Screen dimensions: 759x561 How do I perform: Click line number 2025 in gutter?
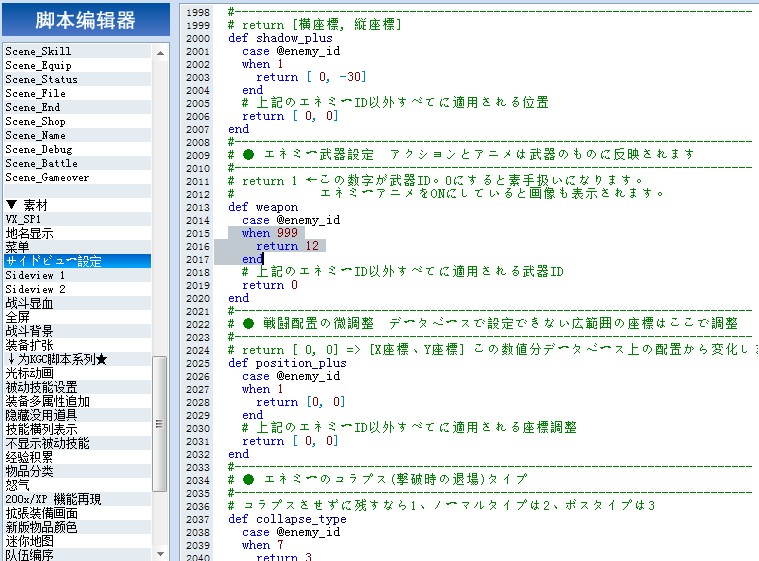coord(198,364)
